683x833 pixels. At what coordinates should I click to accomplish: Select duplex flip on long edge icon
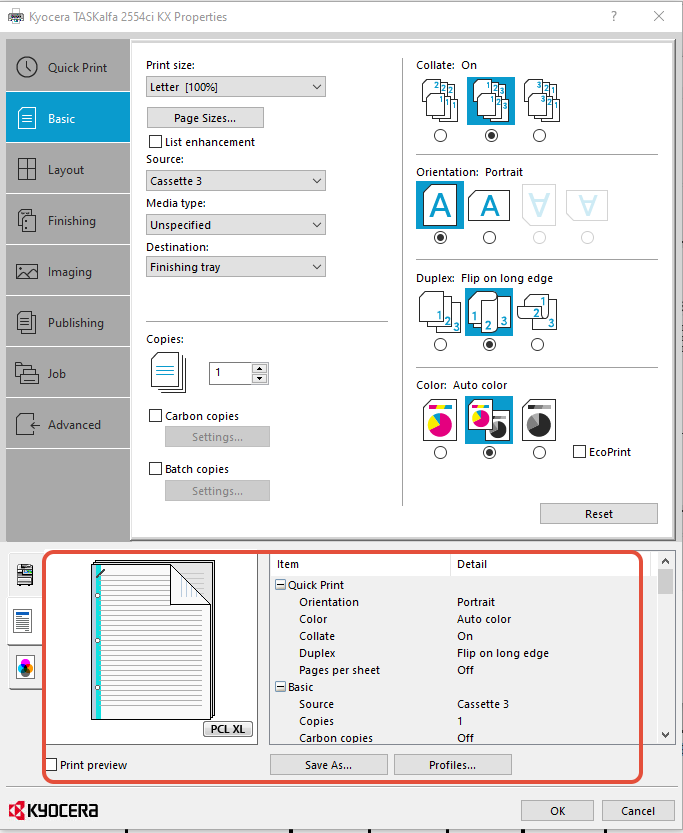[489, 312]
